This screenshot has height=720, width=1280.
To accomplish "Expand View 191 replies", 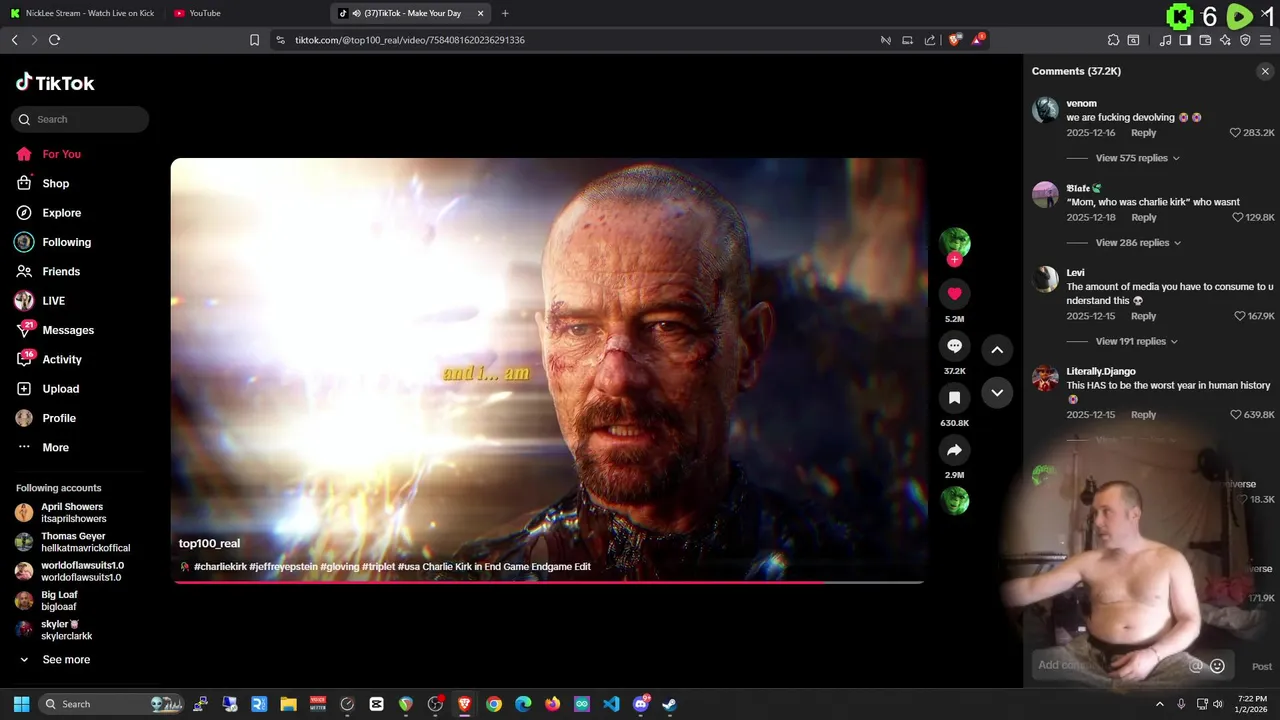I will click(x=1136, y=341).
